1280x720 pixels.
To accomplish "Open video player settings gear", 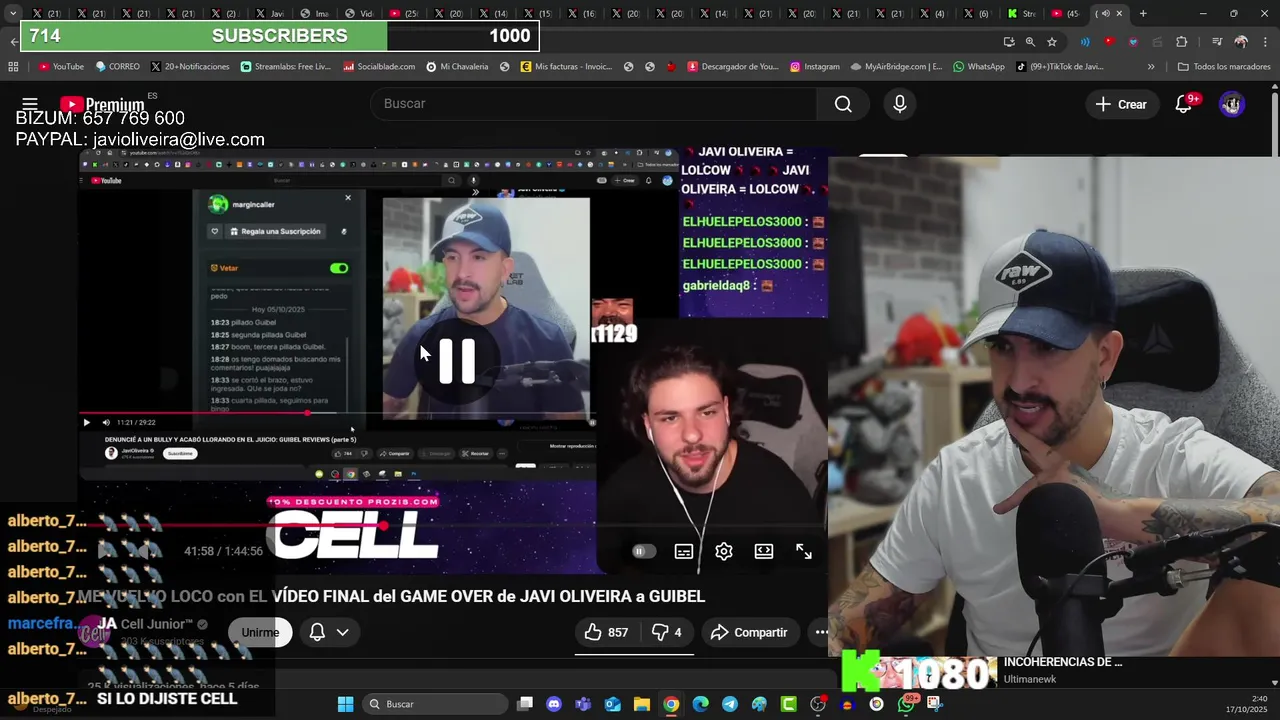I will [724, 551].
